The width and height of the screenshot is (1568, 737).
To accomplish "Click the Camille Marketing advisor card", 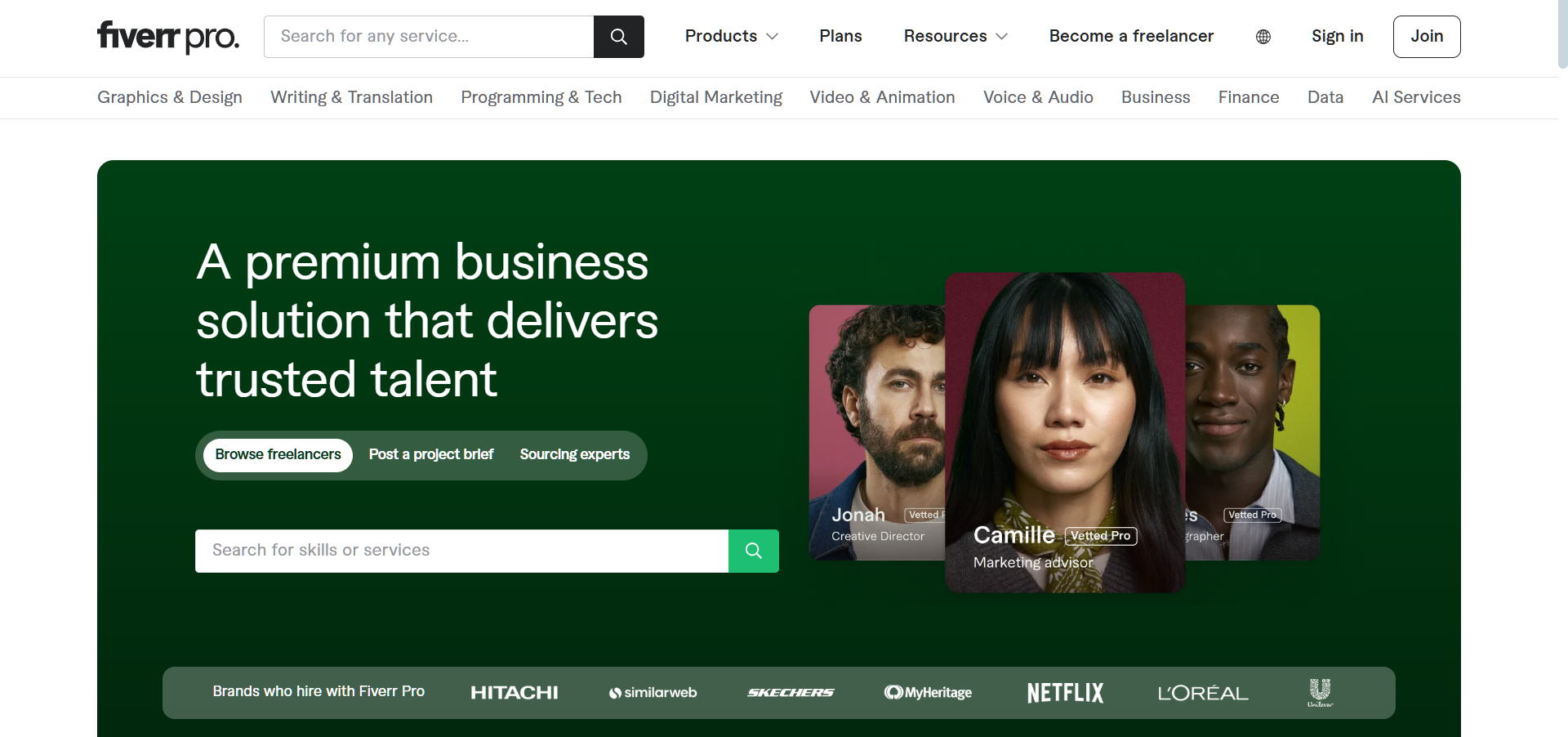I will [x=1064, y=433].
